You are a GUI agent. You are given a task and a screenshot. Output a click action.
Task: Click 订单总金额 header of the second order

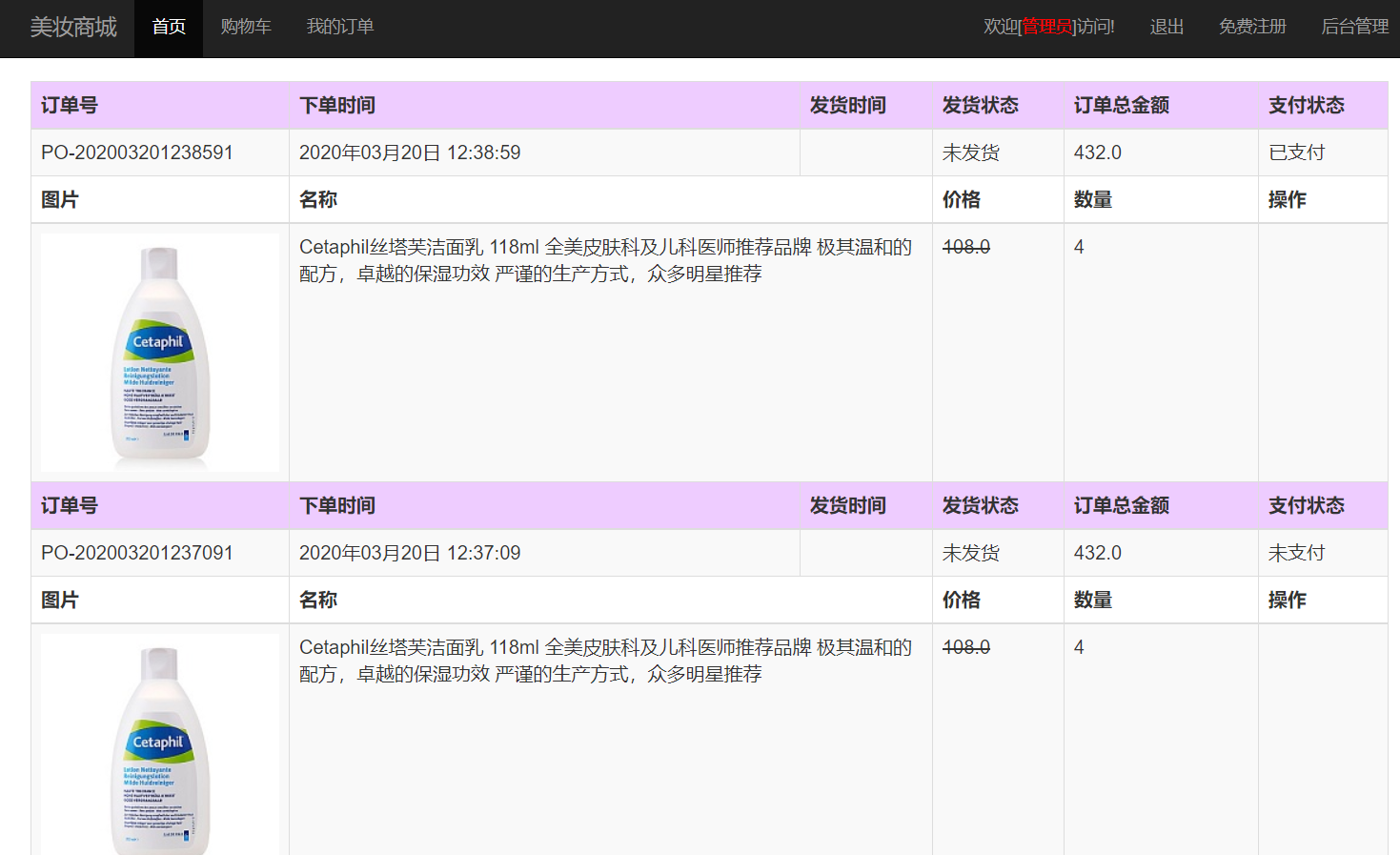click(x=1122, y=505)
